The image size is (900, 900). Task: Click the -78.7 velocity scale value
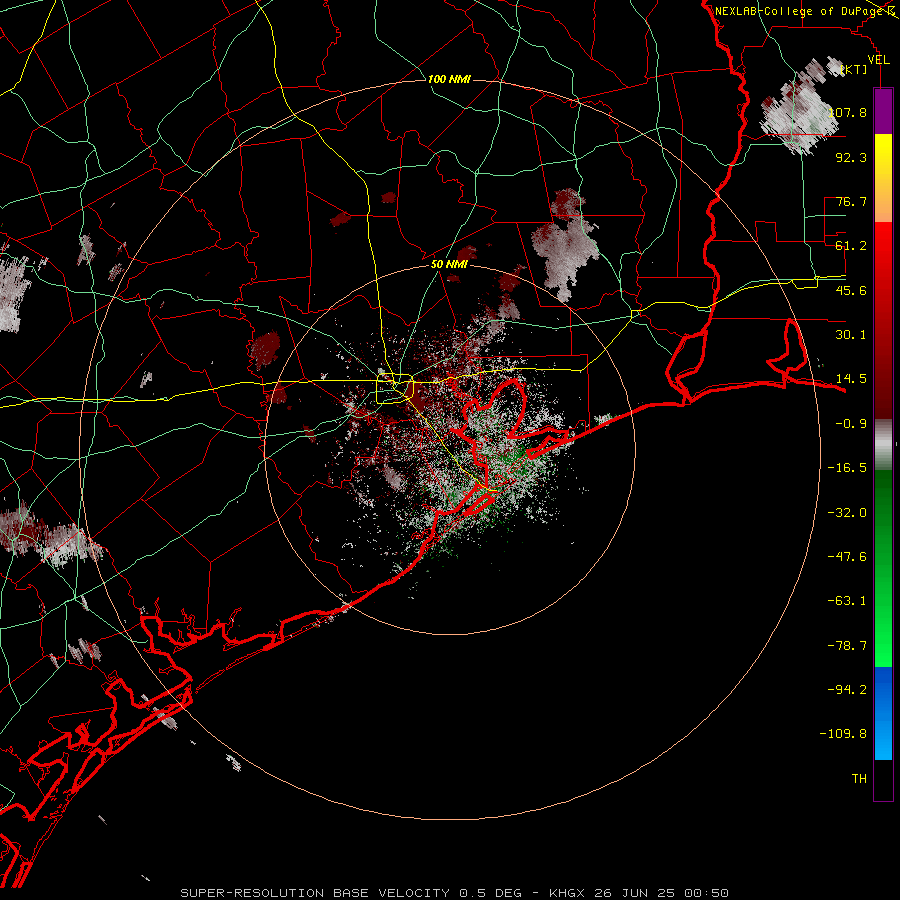click(847, 646)
